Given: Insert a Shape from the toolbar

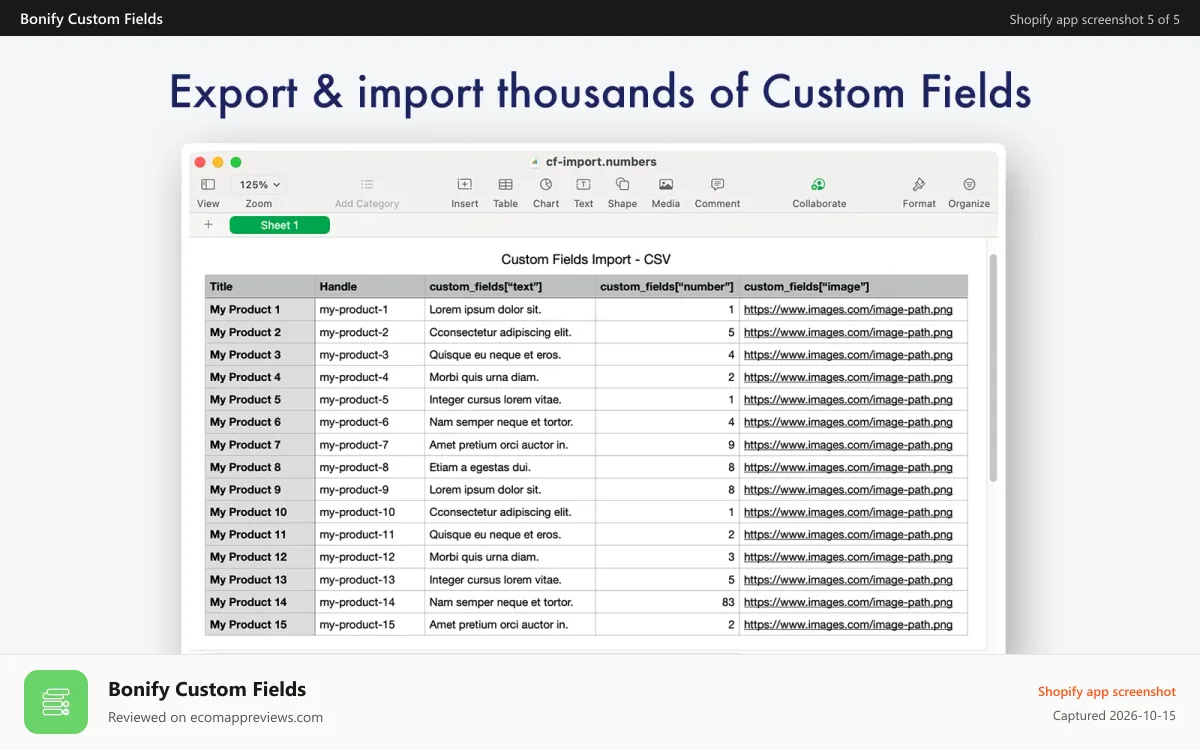Looking at the screenshot, I should pyautogui.click(x=622, y=185).
